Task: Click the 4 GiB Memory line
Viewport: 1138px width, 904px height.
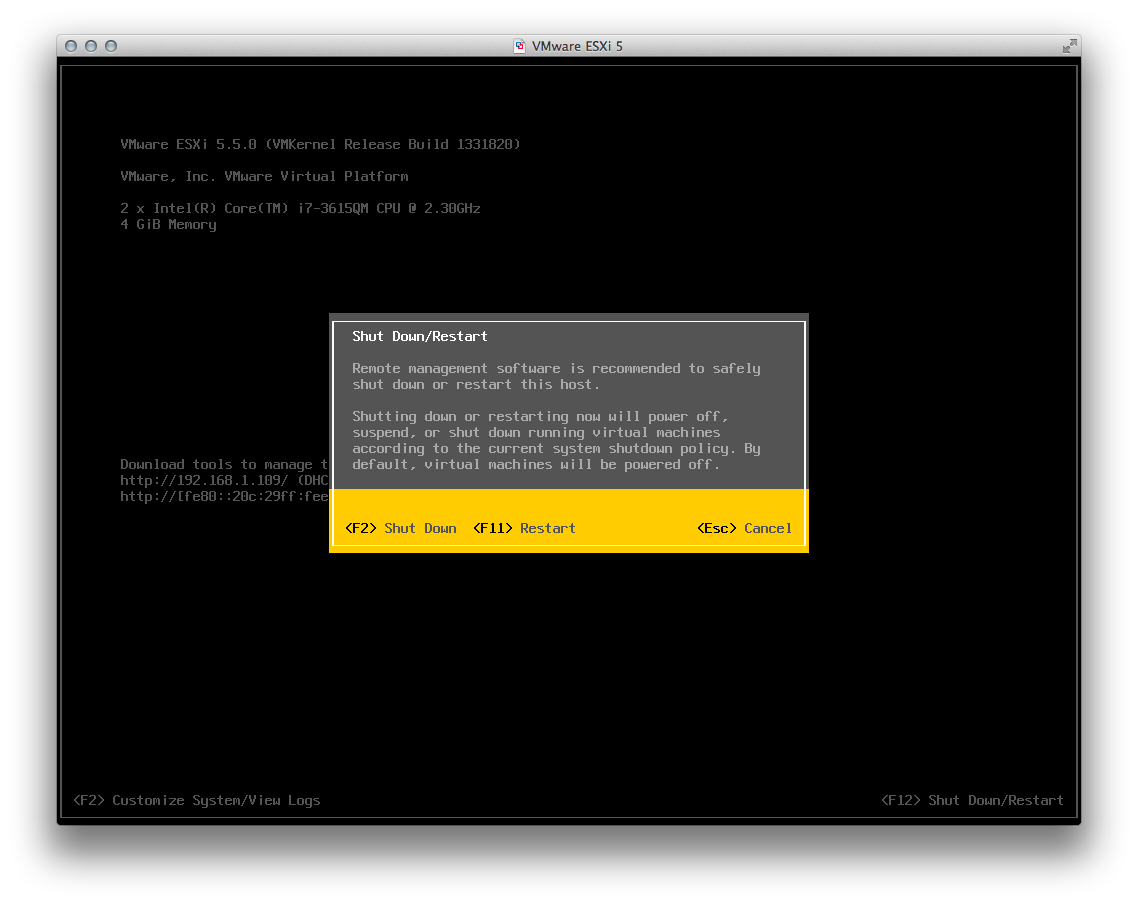Action: click(168, 225)
